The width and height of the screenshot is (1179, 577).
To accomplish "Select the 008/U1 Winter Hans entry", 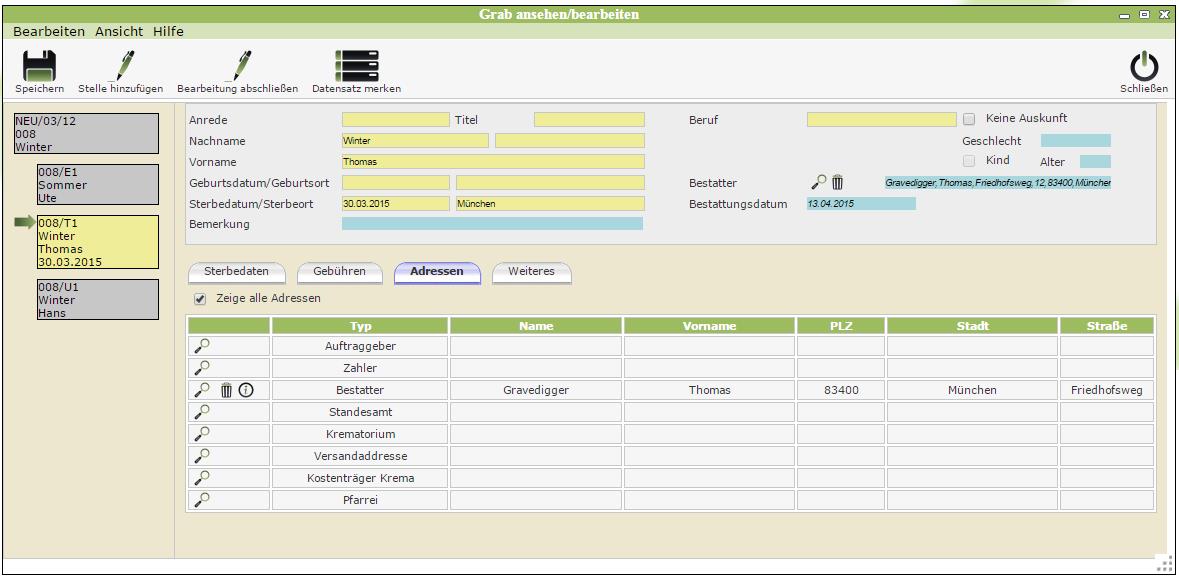I will (97, 299).
